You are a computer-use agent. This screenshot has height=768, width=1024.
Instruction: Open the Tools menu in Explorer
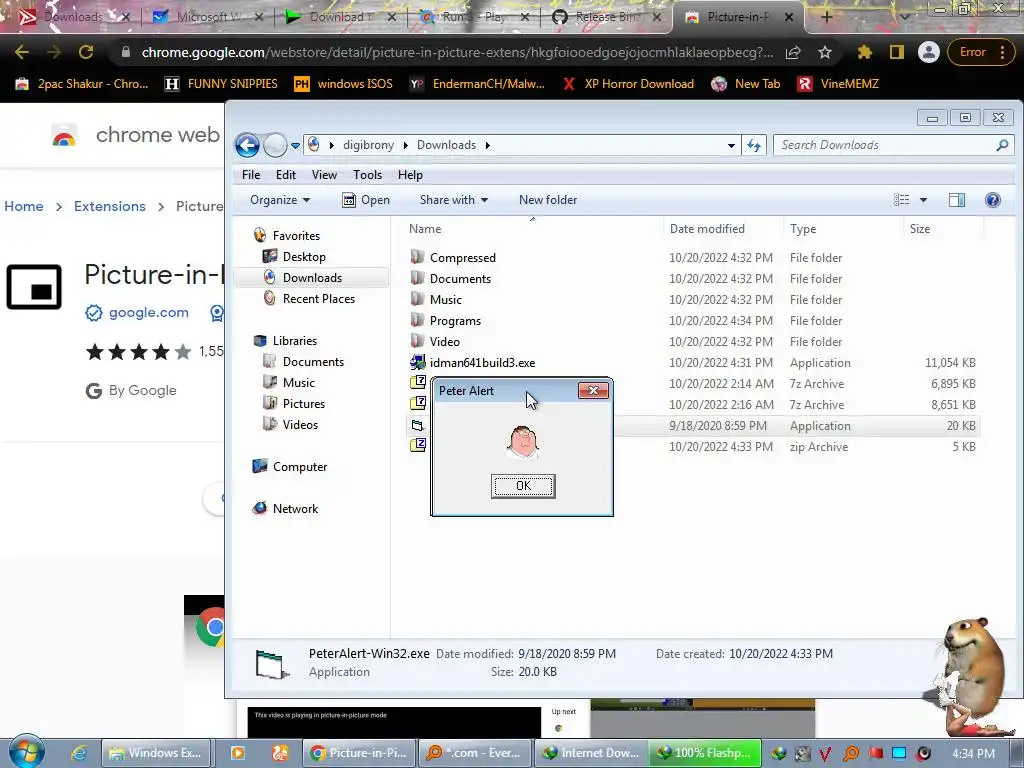(367, 175)
